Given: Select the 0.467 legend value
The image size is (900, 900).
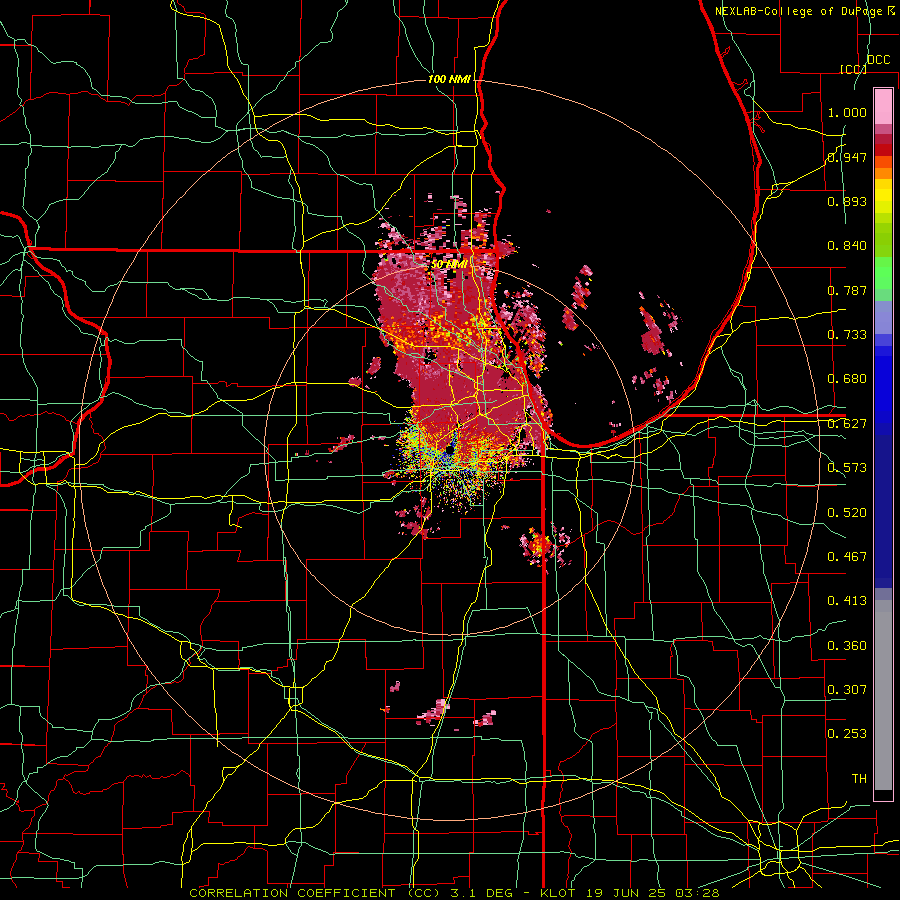Looking at the screenshot, I should pyautogui.click(x=847, y=557).
